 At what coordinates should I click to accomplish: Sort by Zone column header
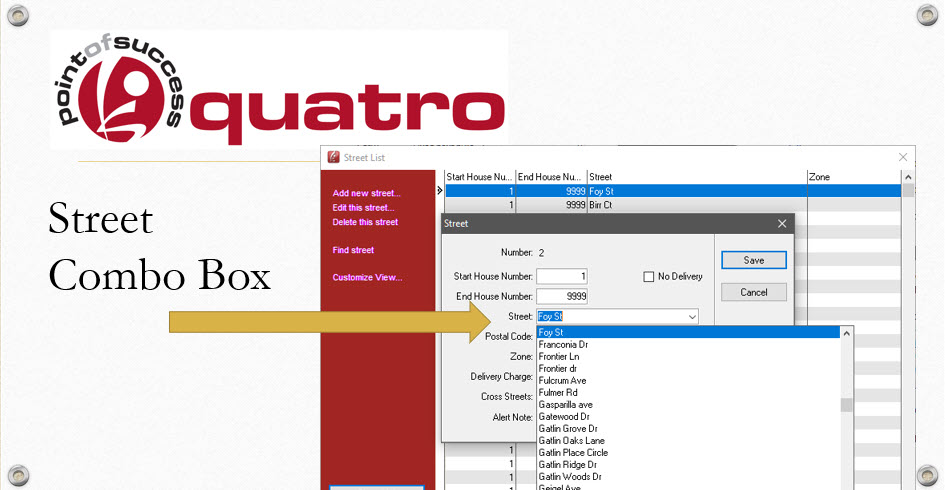(854, 177)
